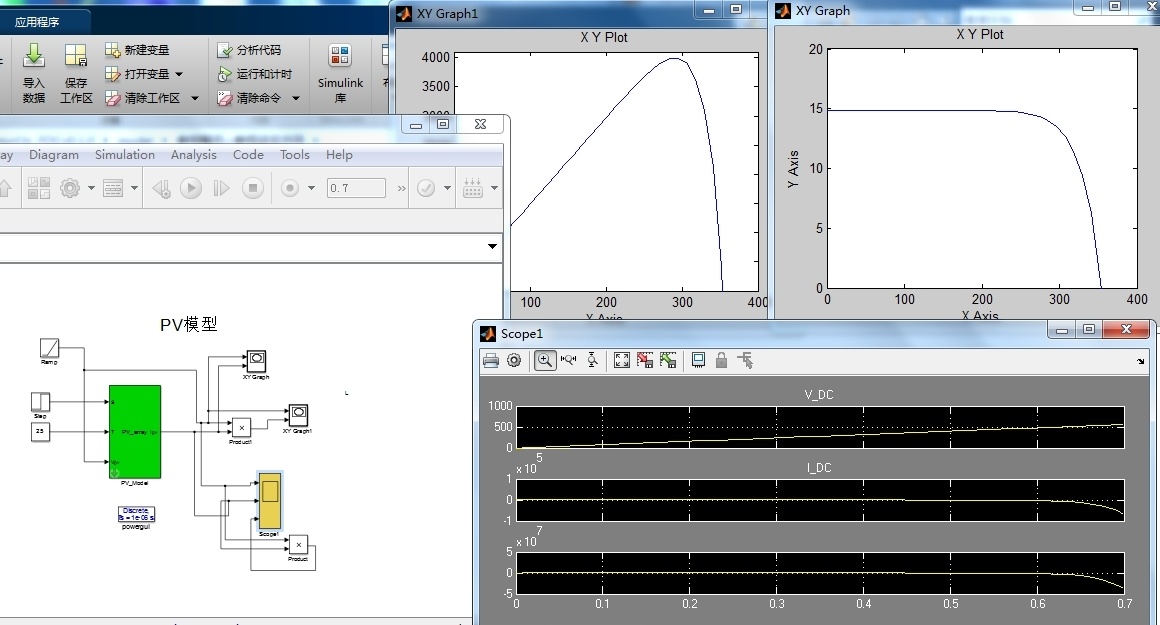Open the Simulation menu

(x=125, y=155)
